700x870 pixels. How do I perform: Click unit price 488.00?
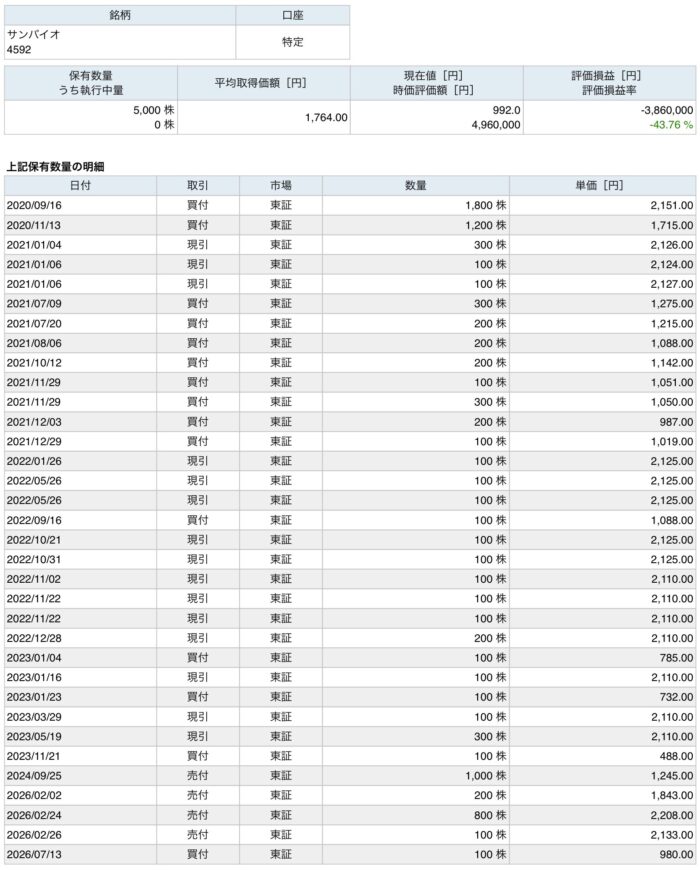[676, 756]
